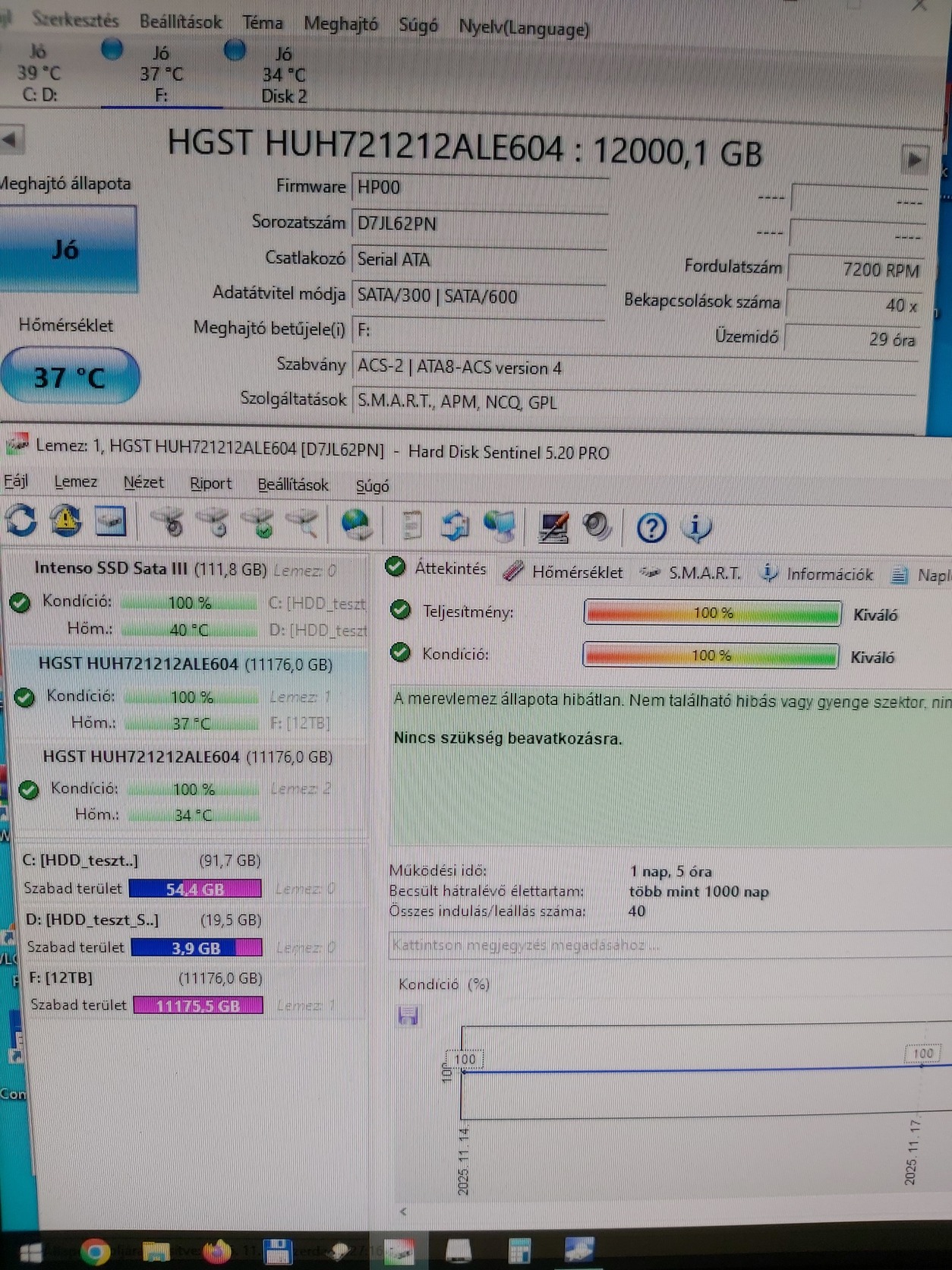
Task: Click the Fordulatszám value 7200 RPM
Action: (856, 270)
